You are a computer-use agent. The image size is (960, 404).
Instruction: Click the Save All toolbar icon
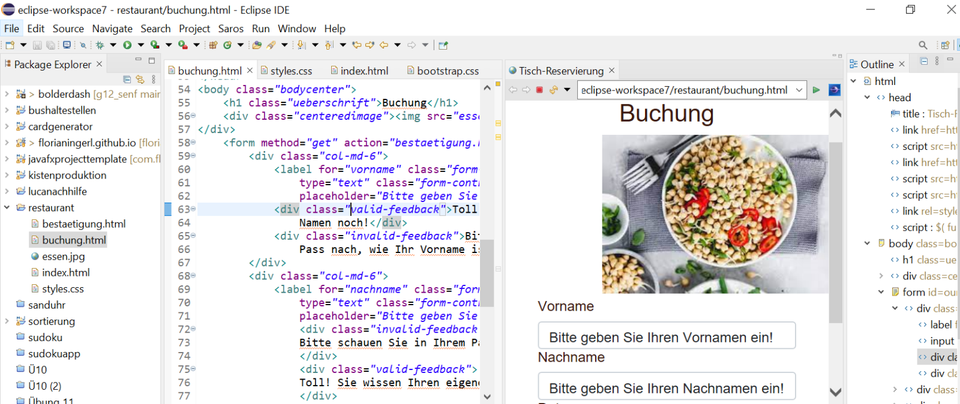[51, 45]
